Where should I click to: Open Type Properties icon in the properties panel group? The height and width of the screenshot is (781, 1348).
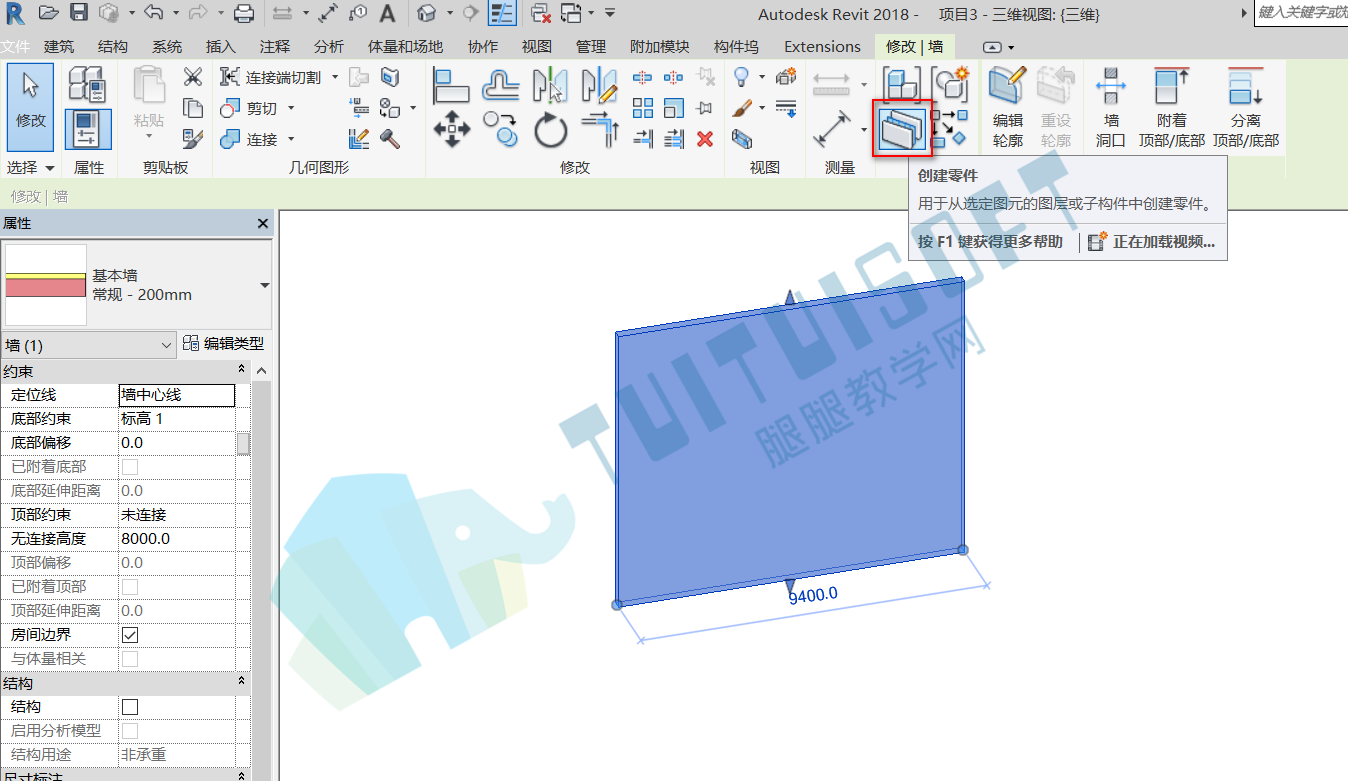tap(87, 85)
